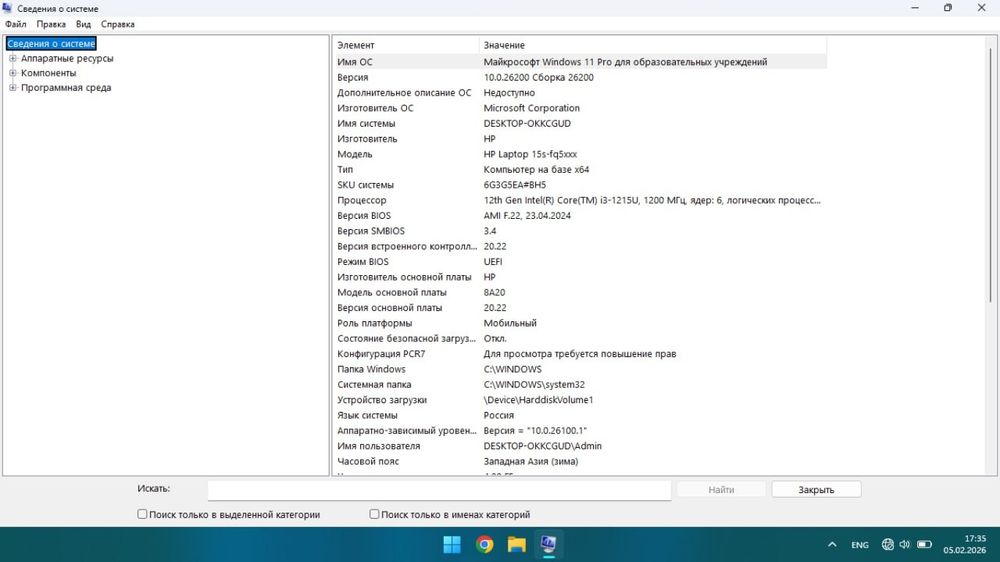
Task: Open network globe tray icon
Action: click(x=887, y=545)
